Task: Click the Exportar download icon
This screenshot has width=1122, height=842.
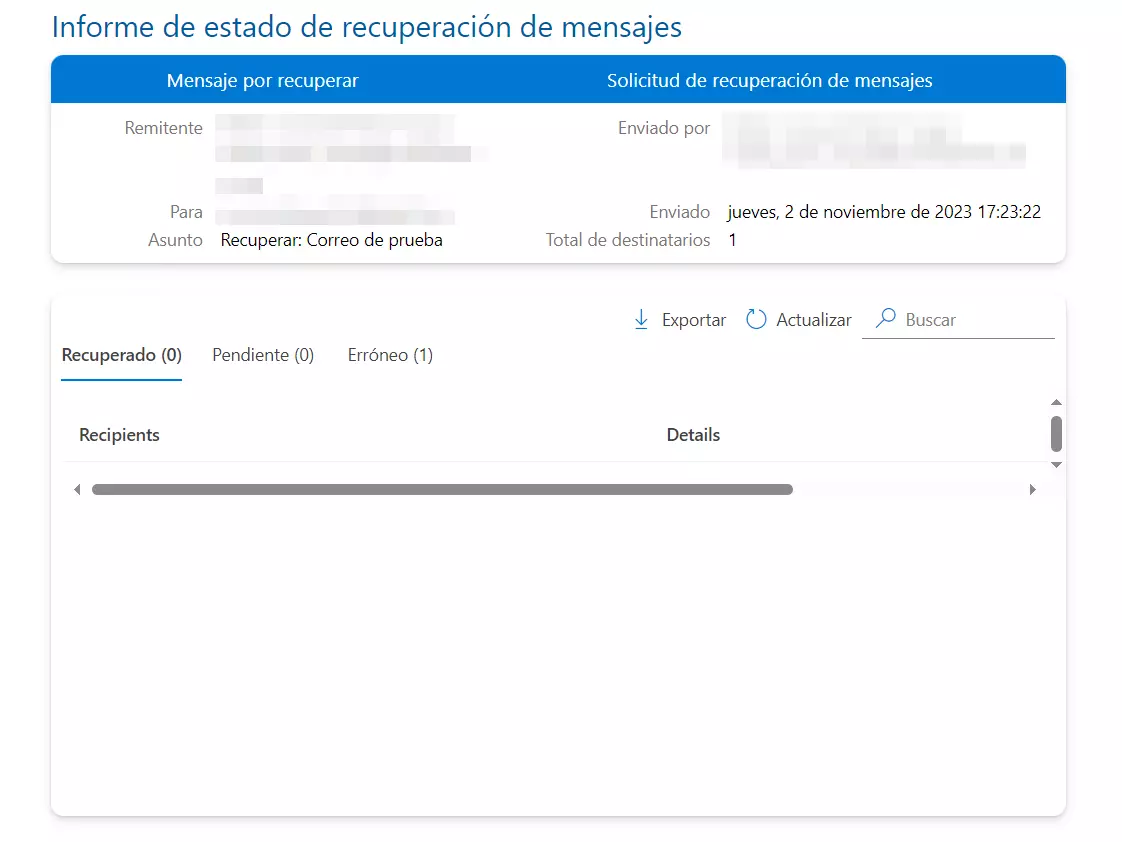Action: coord(641,319)
